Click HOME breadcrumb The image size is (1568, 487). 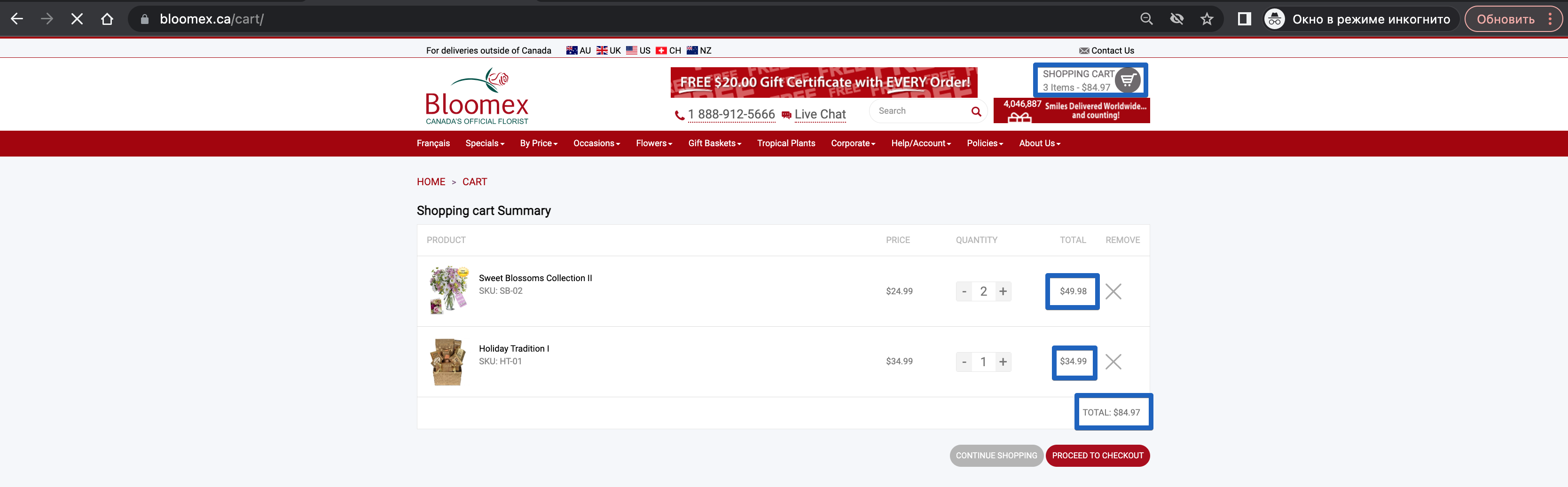pos(431,182)
